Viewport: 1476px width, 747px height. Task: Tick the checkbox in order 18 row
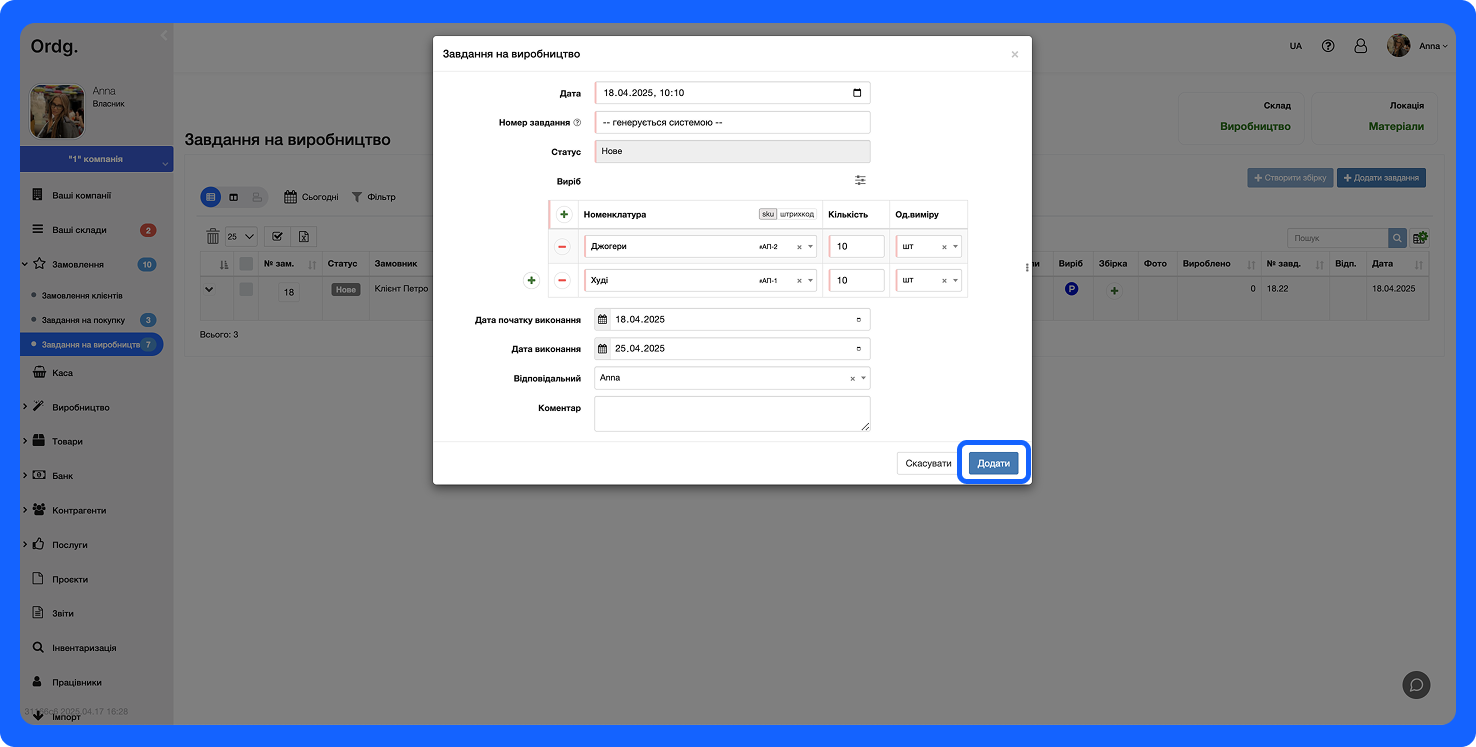click(x=246, y=289)
